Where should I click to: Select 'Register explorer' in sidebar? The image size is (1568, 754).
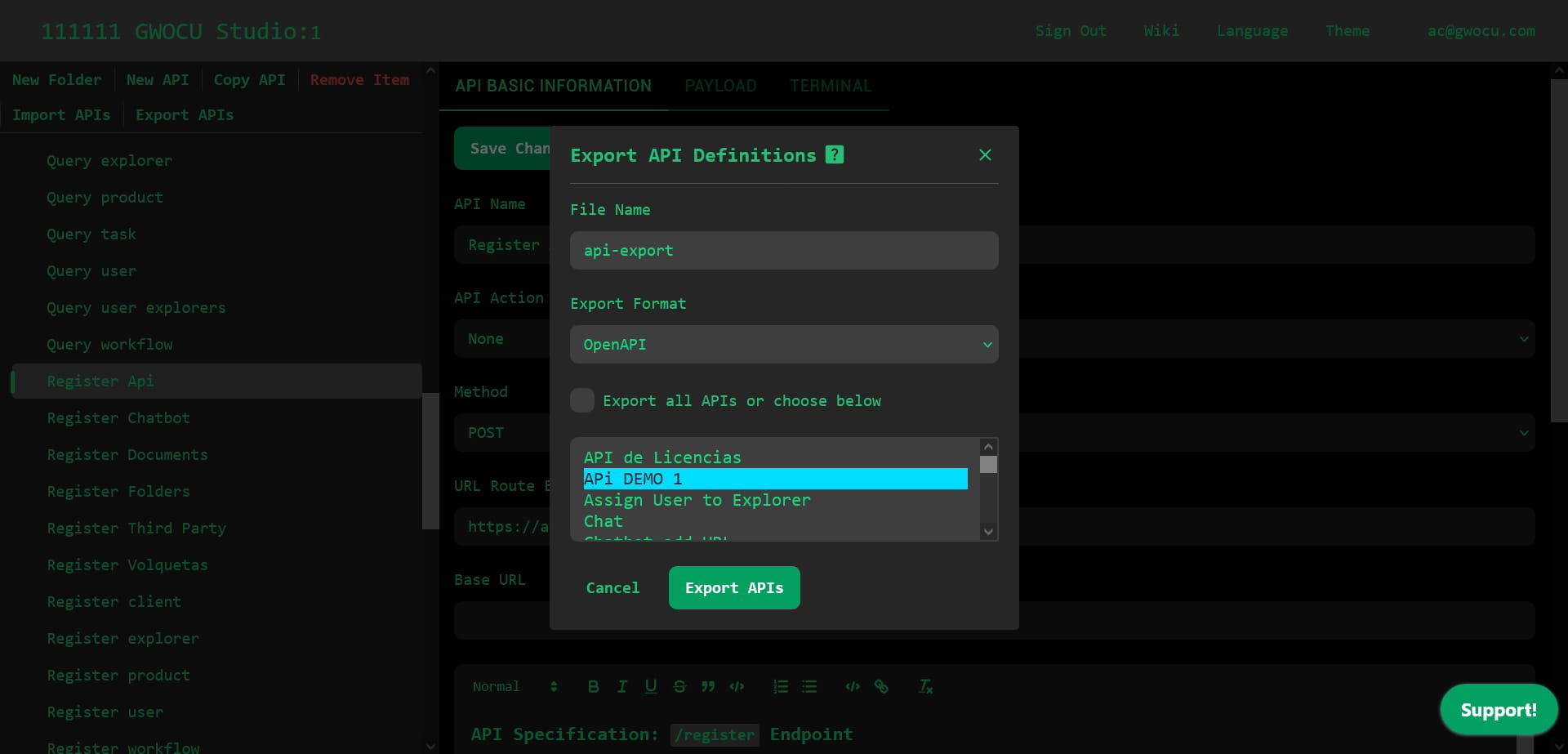[123, 639]
